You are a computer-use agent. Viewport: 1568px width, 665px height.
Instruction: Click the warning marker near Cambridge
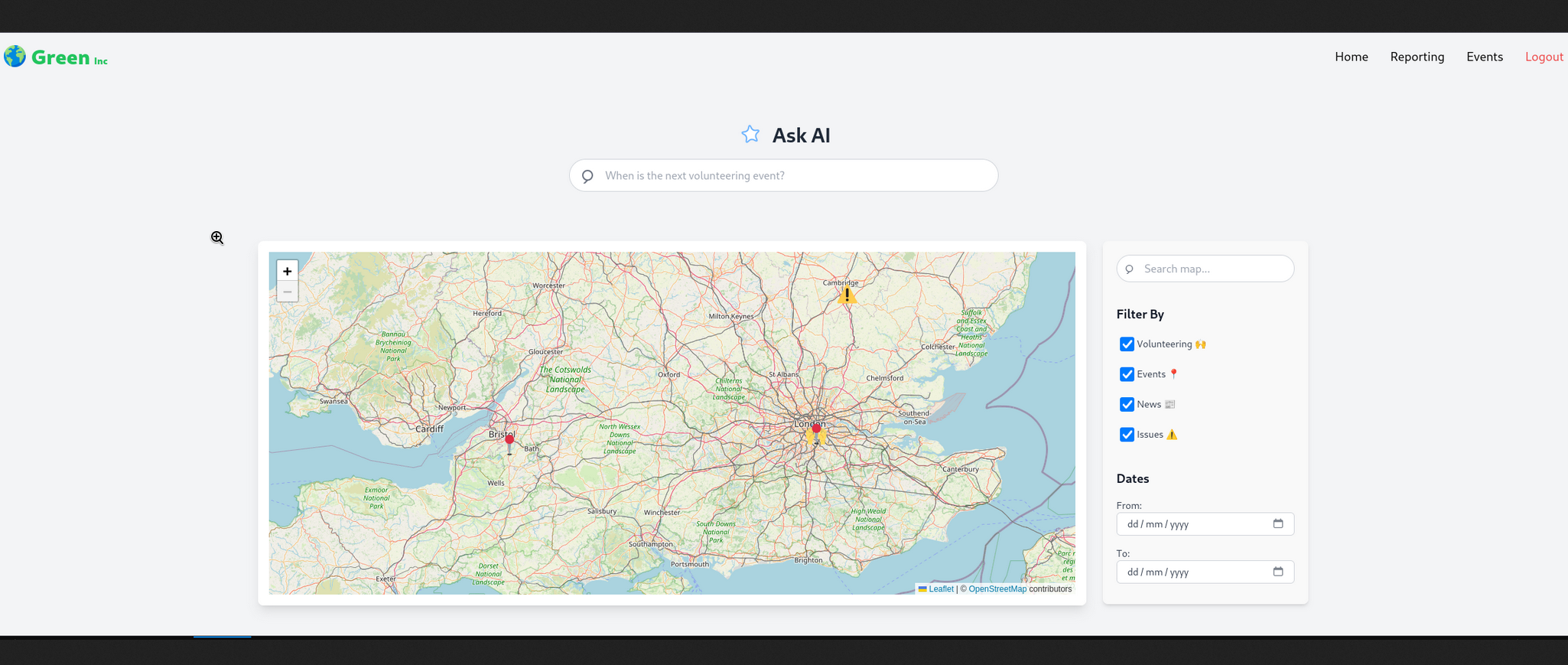pos(847,295)
